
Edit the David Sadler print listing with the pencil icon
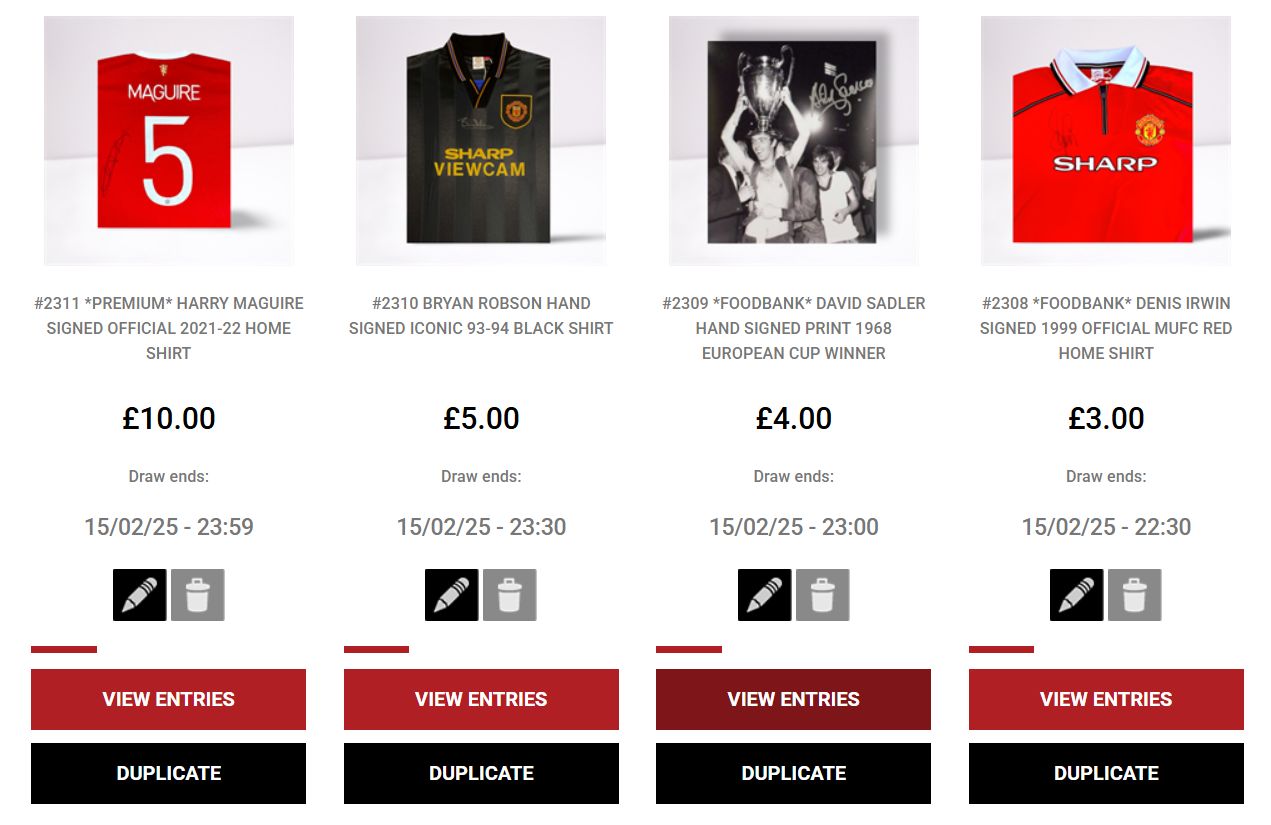click(x=764, y=595)
